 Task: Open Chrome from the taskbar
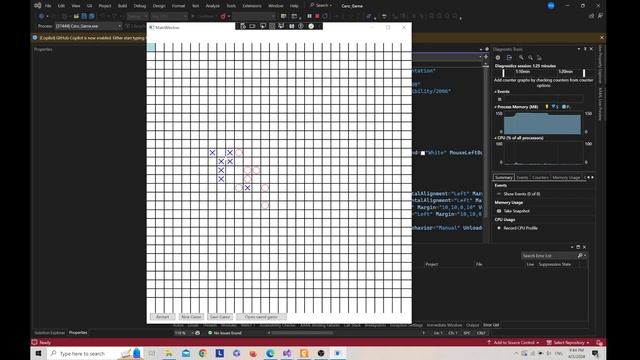click(203, 353)
